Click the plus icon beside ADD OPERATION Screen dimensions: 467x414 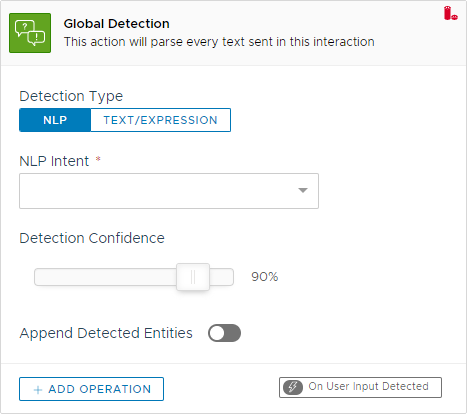(38, 390)
